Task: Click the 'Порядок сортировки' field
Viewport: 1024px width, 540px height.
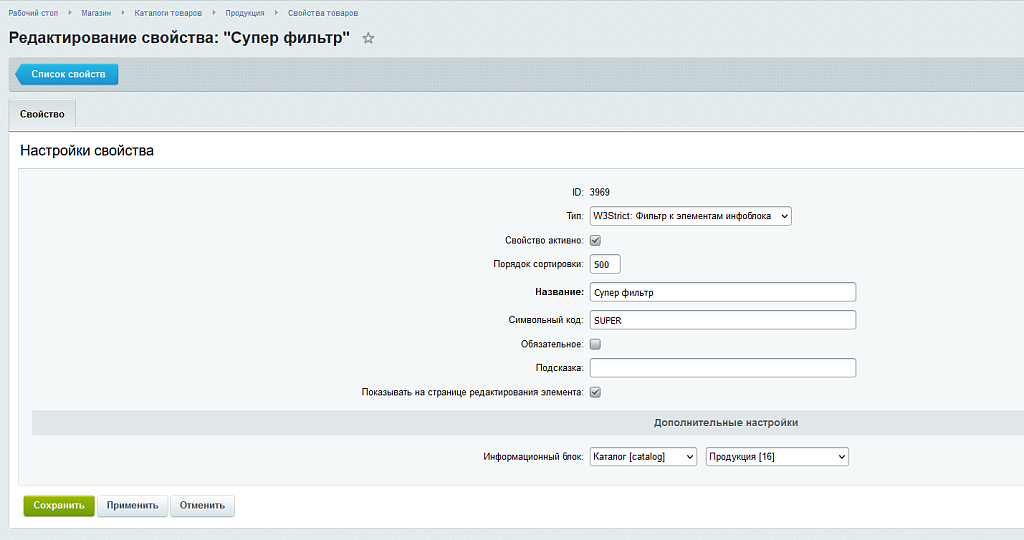Action: [605, 265]
